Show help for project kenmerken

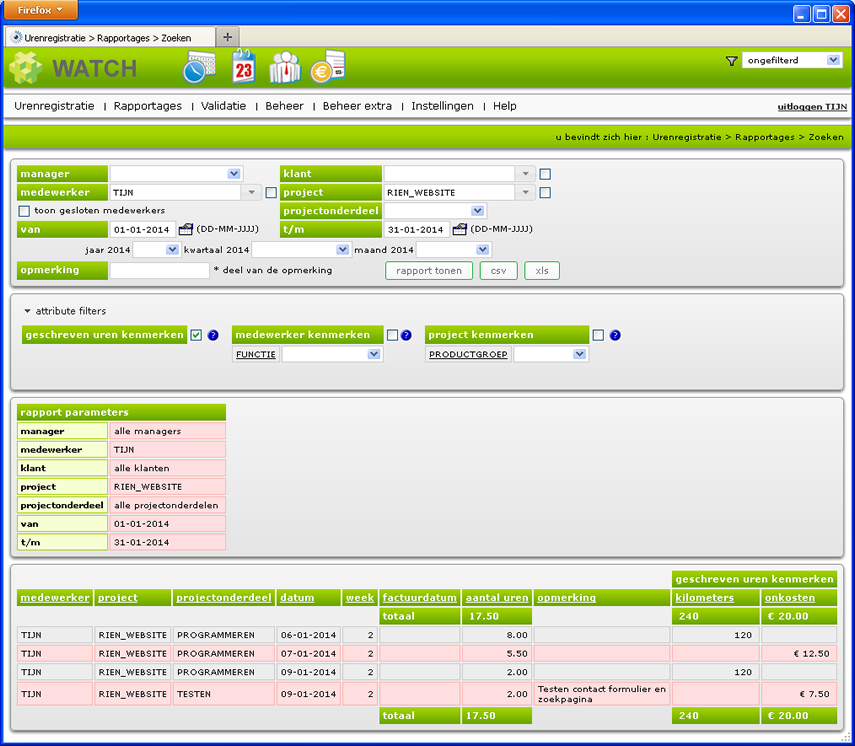click(615, 335)
